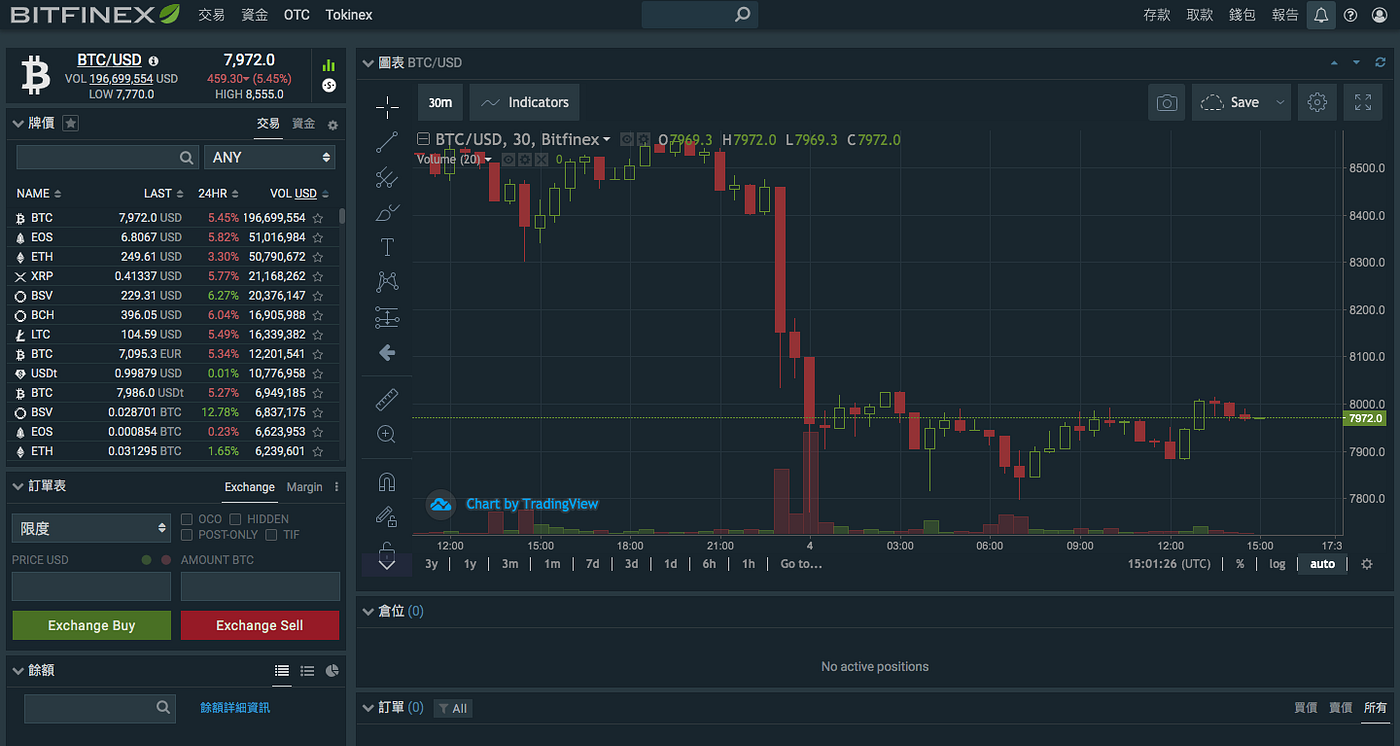Click the favorites star beside 牌價

tap(70, 123)
